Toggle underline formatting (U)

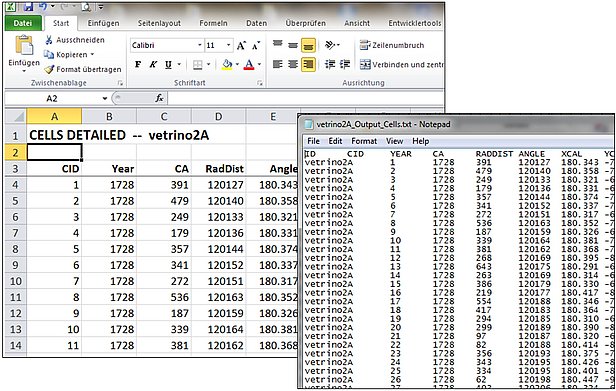coord(168,64)
